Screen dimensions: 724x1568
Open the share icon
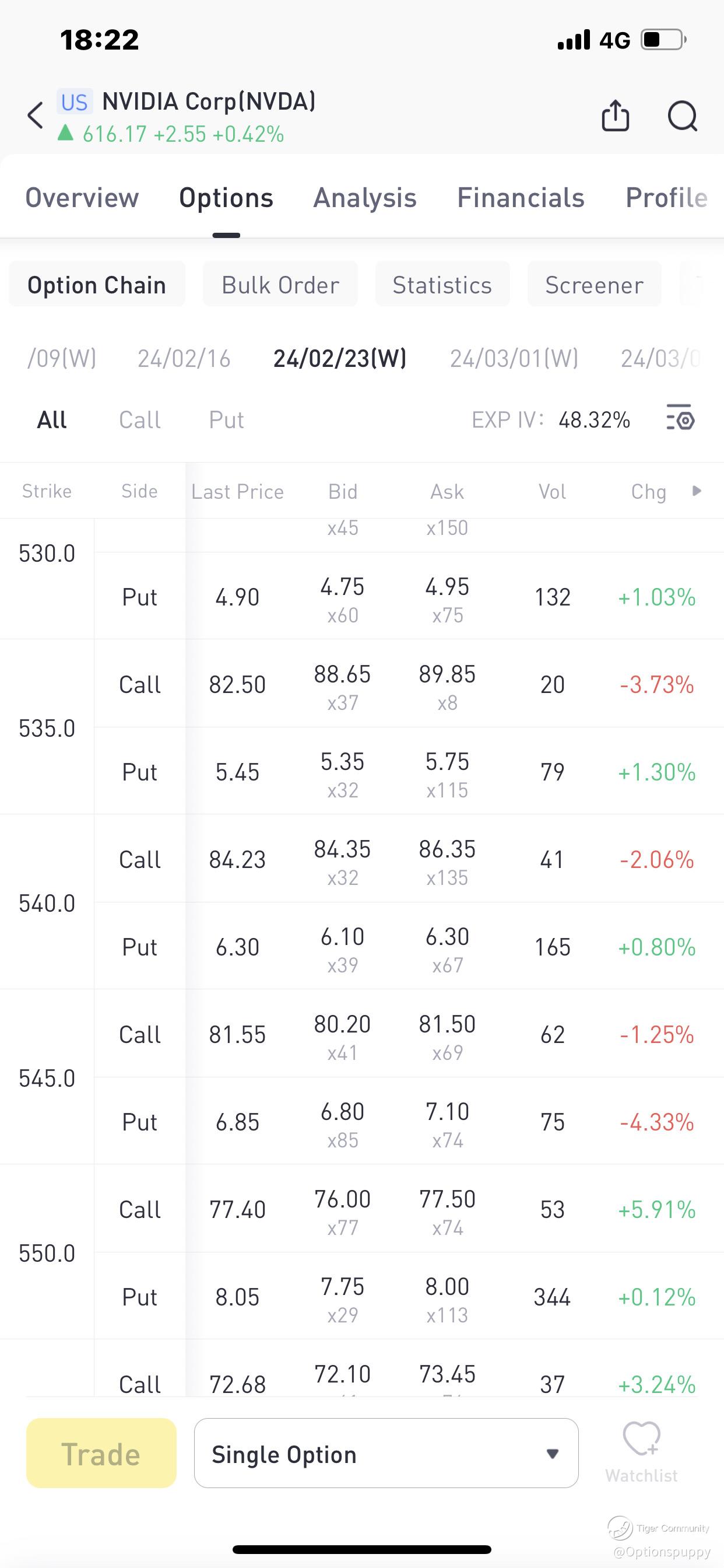point(615,116)
